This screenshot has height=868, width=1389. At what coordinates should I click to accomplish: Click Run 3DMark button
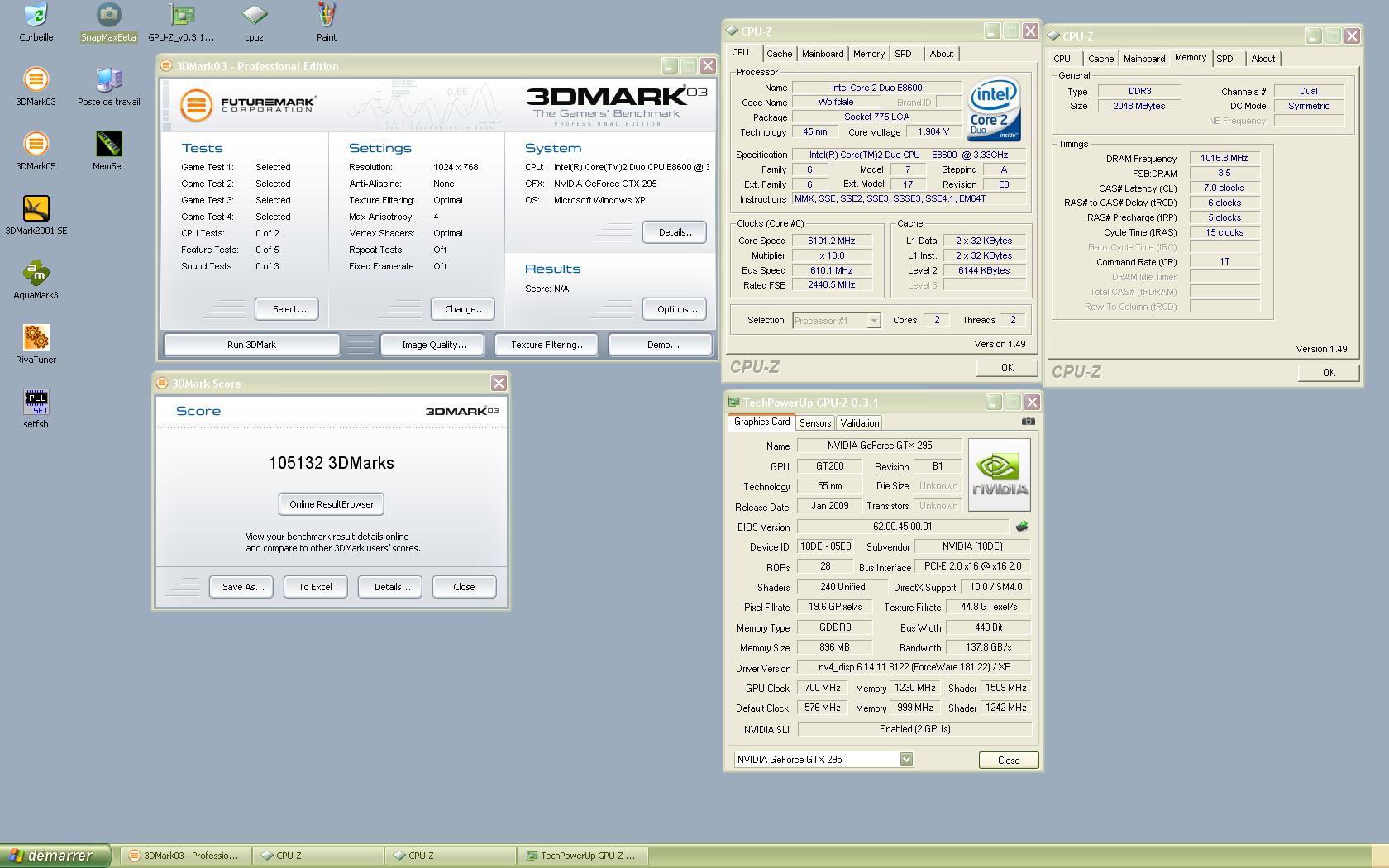(251, 345)
